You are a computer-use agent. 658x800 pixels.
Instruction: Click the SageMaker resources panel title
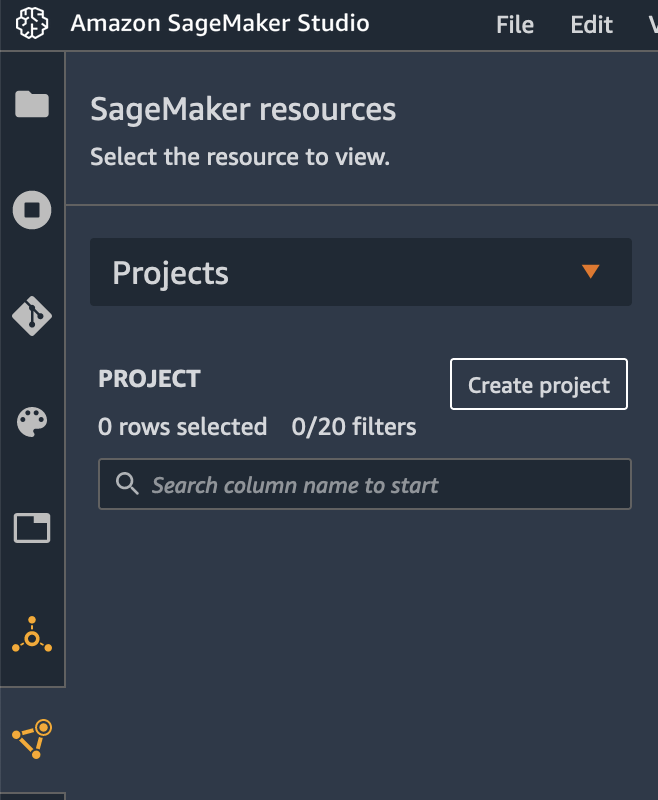tap(243, 110)
